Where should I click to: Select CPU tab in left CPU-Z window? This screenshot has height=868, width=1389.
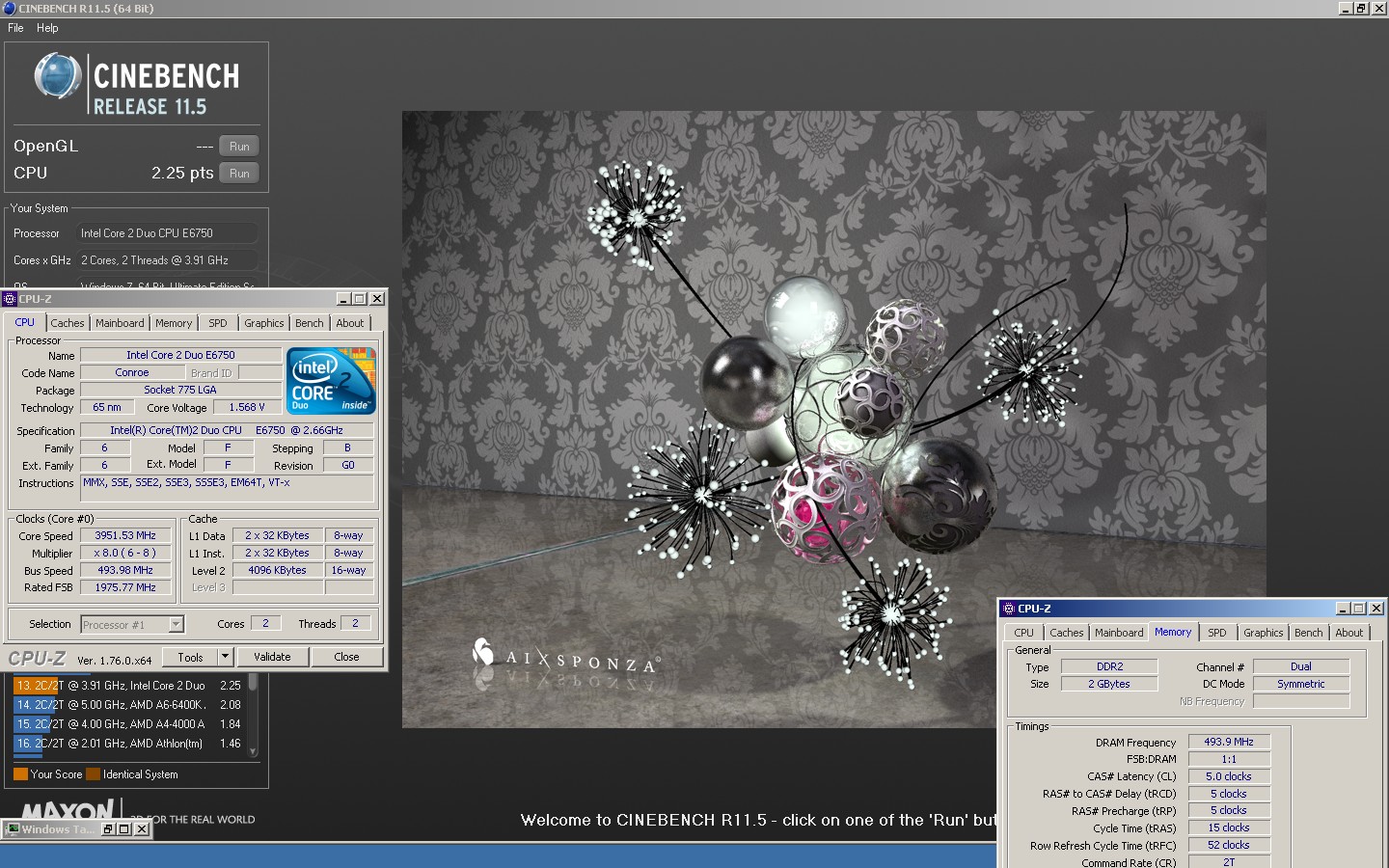25,322
